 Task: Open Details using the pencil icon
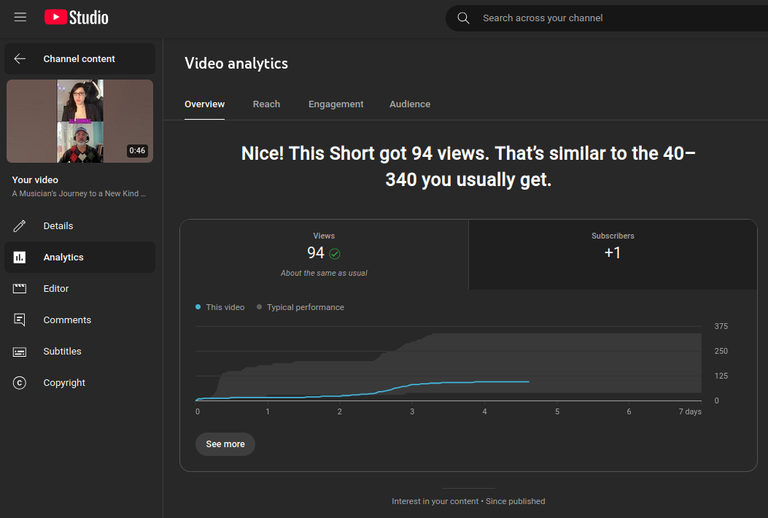pyautogui.click(x=20, y=226)
